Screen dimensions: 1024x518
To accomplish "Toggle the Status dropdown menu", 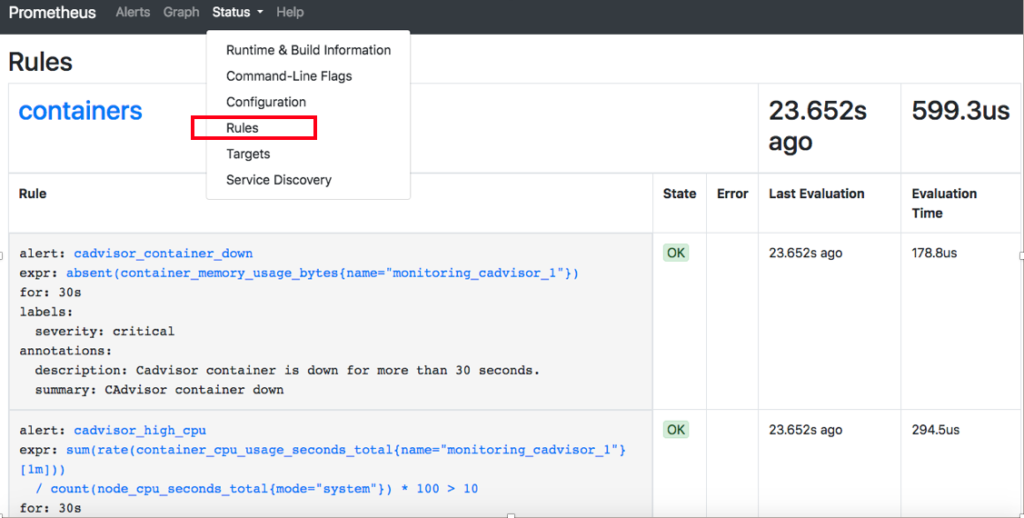I will pos(237,12).
